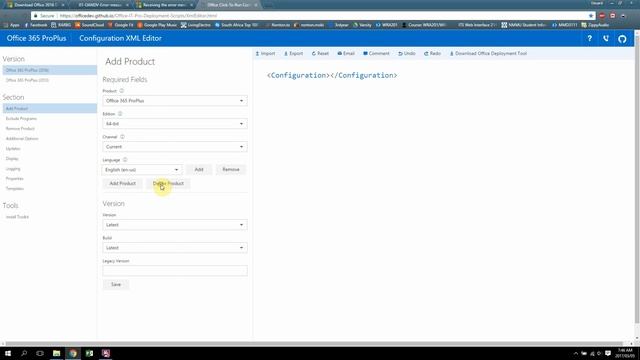Open the GitHub icon in header
Viewport: 640px width, 360px height.
(x=622, y=39)
